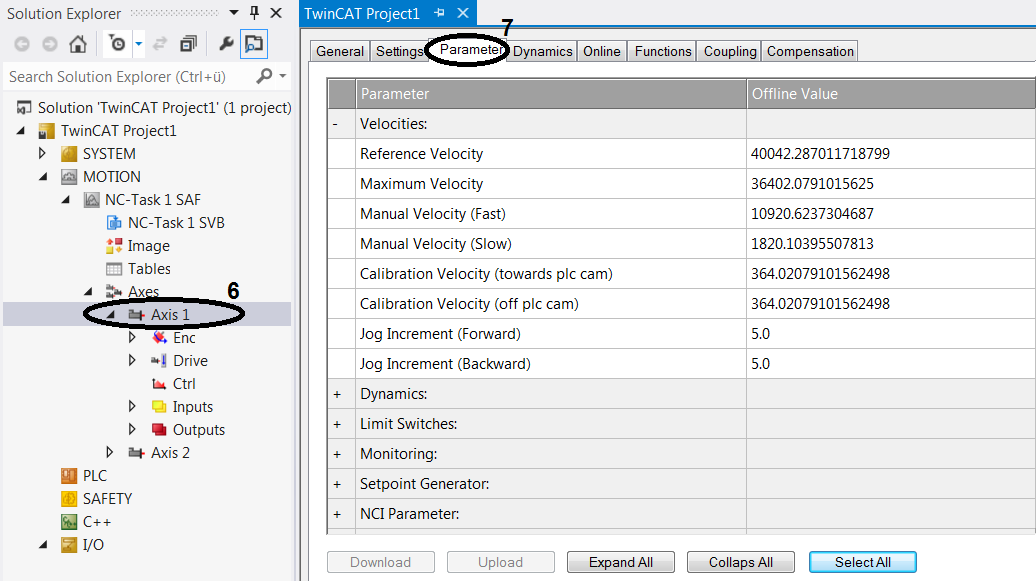Click the Expand All button
The width and height of the screenshot is (1036, 581).
pyautogui.click(x=620, y=562)
